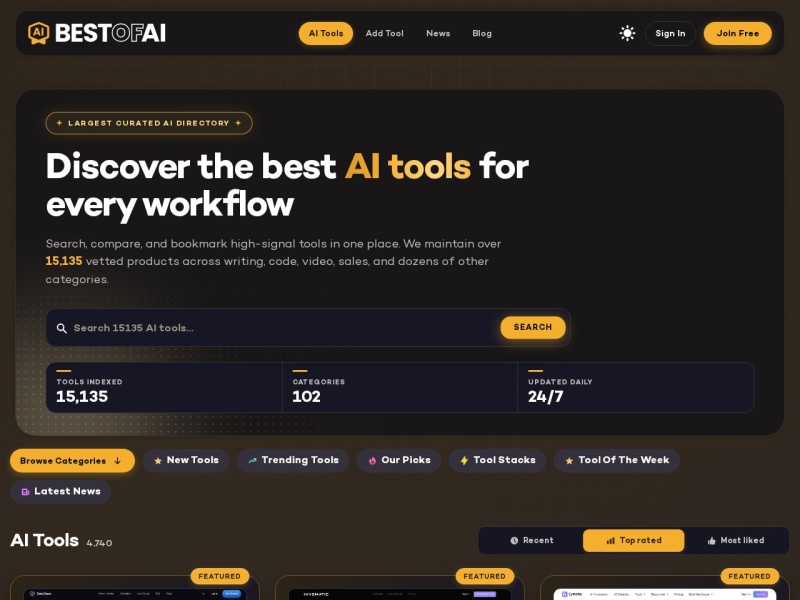Click the AI Tools section heading
800x600 pixels.
click(x=44, y=540)
